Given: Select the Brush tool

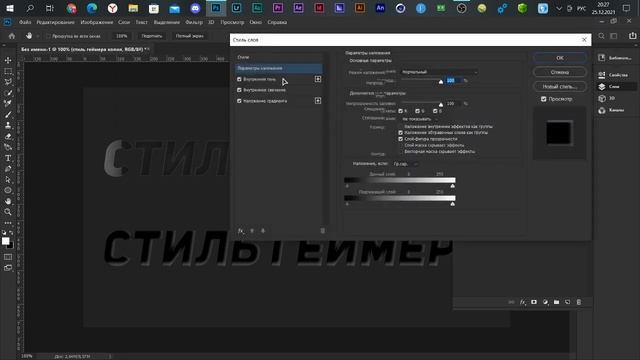Looking at the screenshot, I should pyautogui.click(x=8, y=115).
